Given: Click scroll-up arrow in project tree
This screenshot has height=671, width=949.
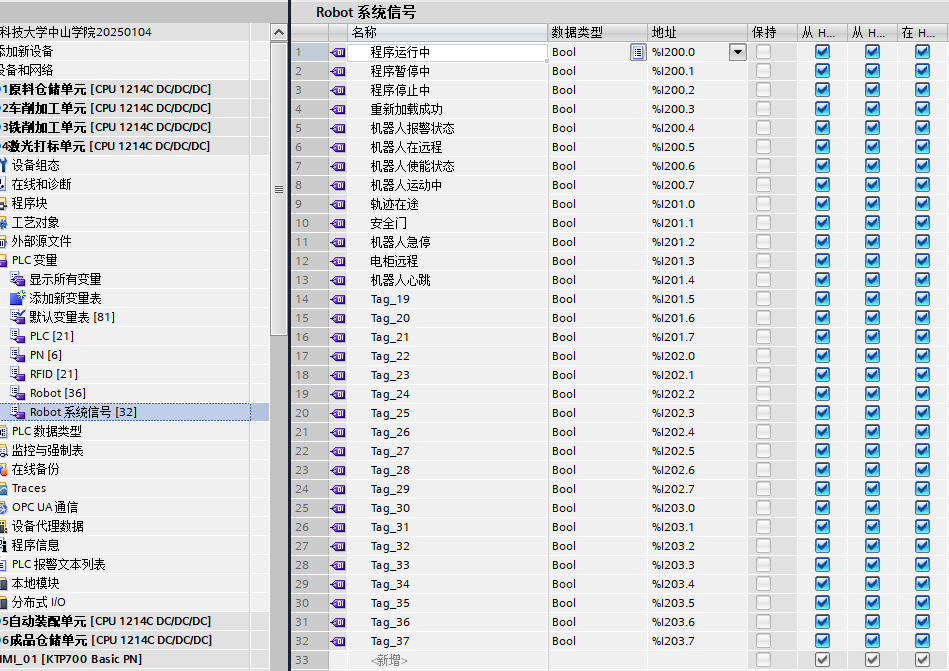Looking at the screenshot, I should pos(278,33).
